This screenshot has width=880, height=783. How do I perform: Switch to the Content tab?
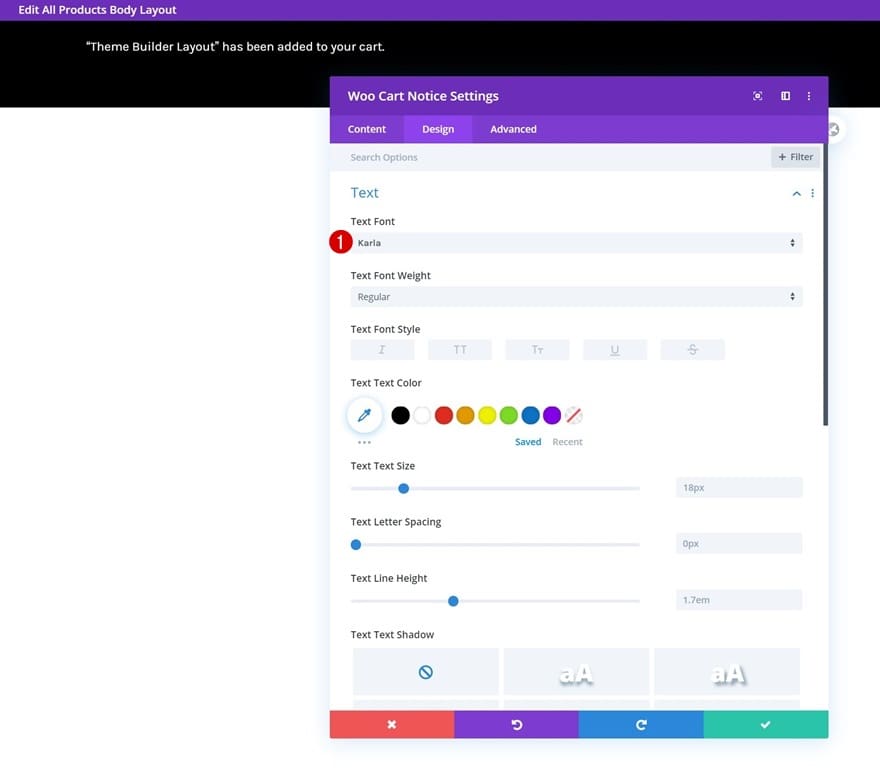coord(366,129)
